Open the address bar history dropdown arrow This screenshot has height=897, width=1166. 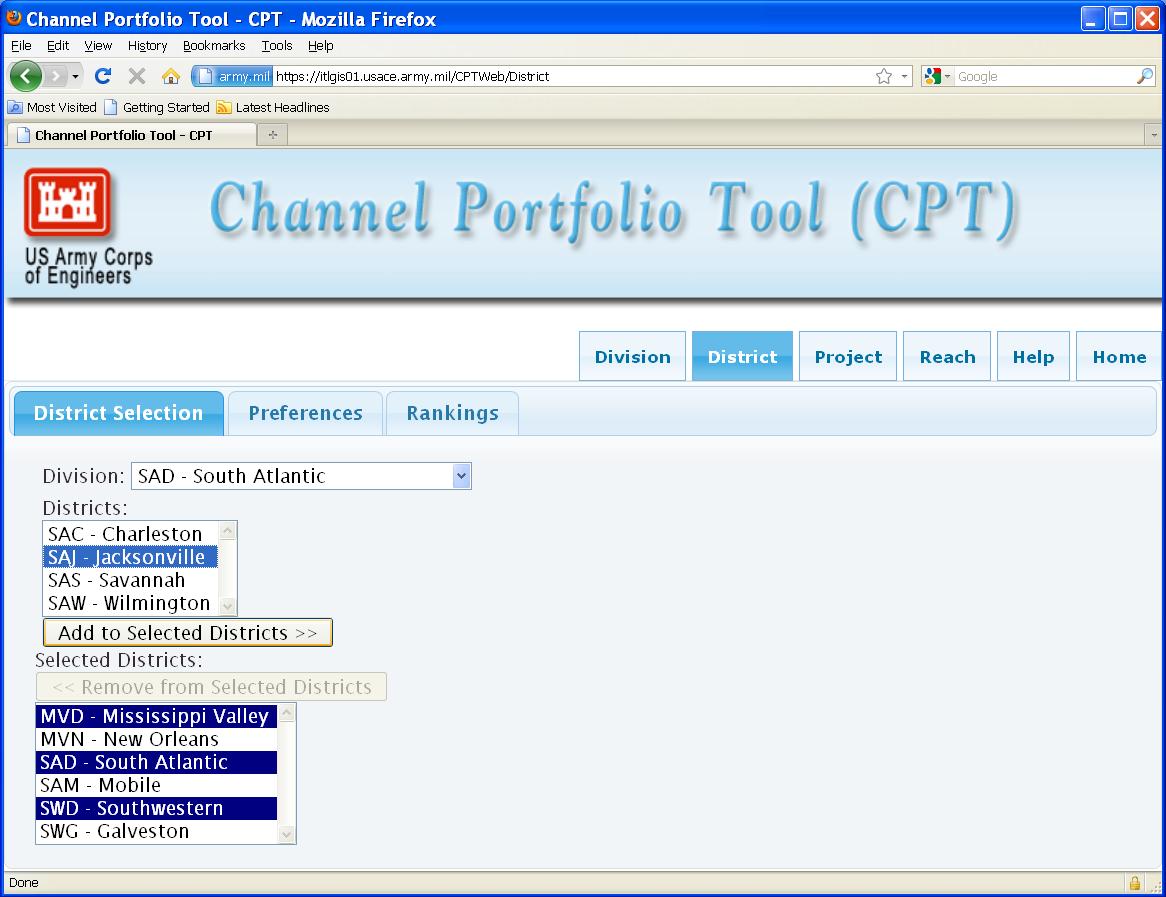click(x=904, y=76)
